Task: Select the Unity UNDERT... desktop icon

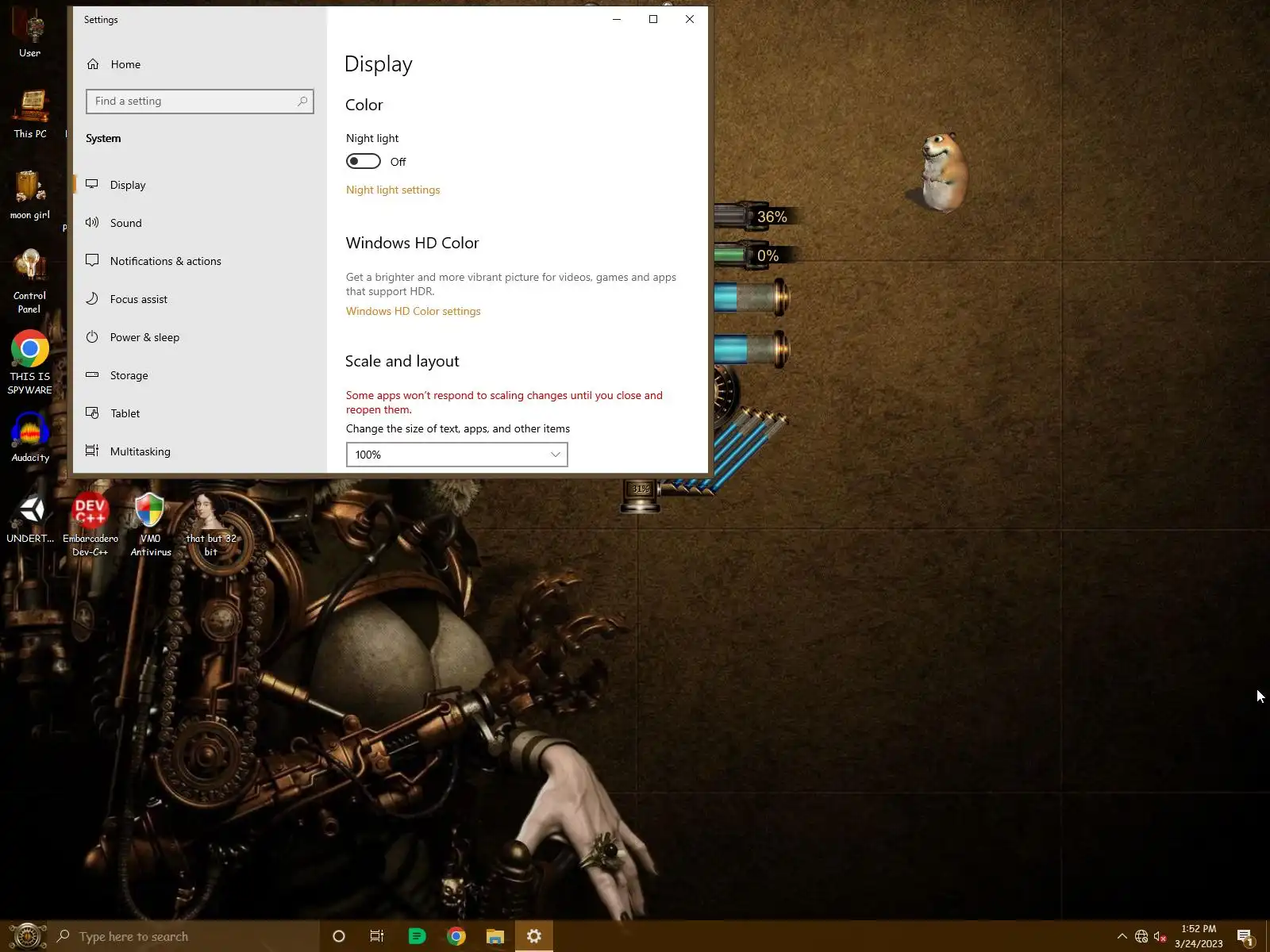Action: click(30, 520)
